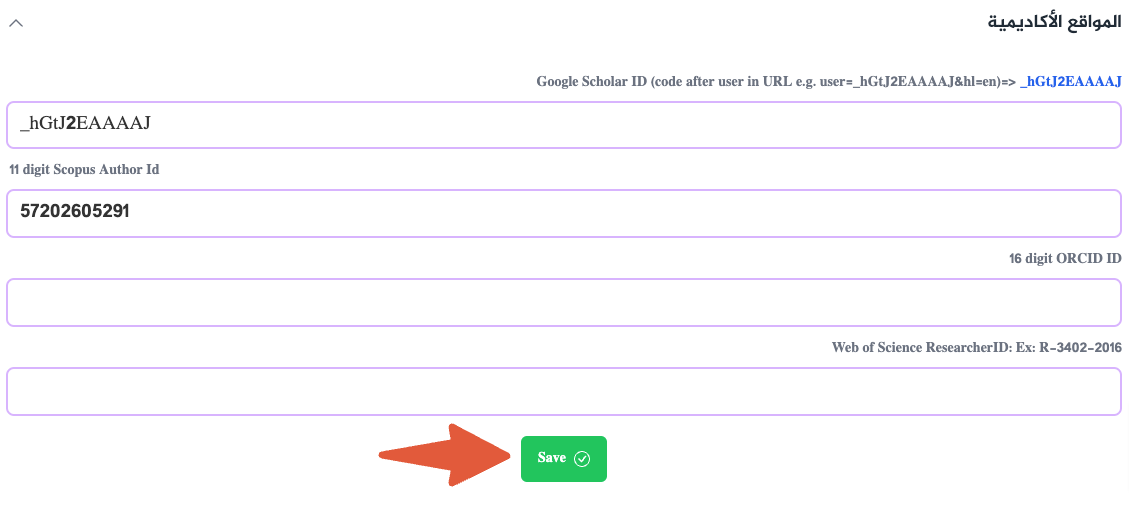This screenshot has height=510, width=1129.
Task: Click the red arrow pointing to Save
Action: (440, 456)
